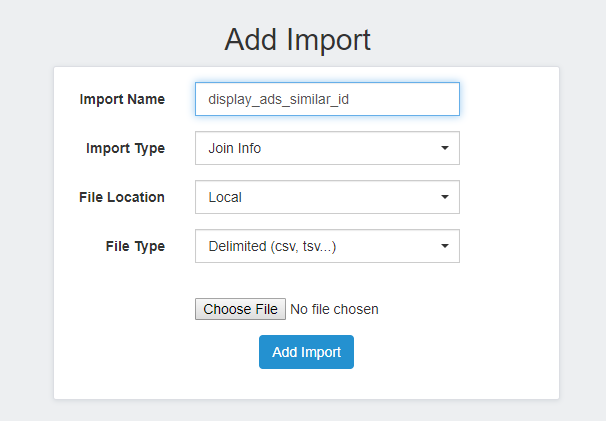Click the Choose File button

(x=240, y=309)
